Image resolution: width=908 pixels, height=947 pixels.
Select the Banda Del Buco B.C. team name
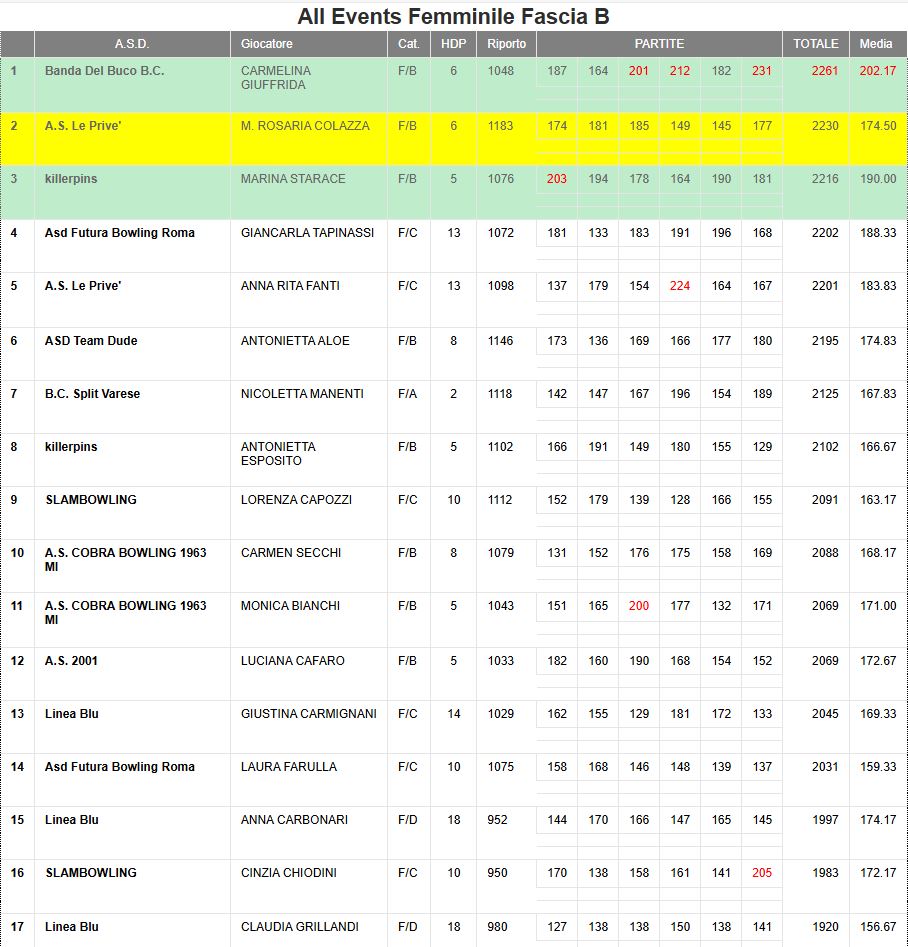(x=104, y=71)
